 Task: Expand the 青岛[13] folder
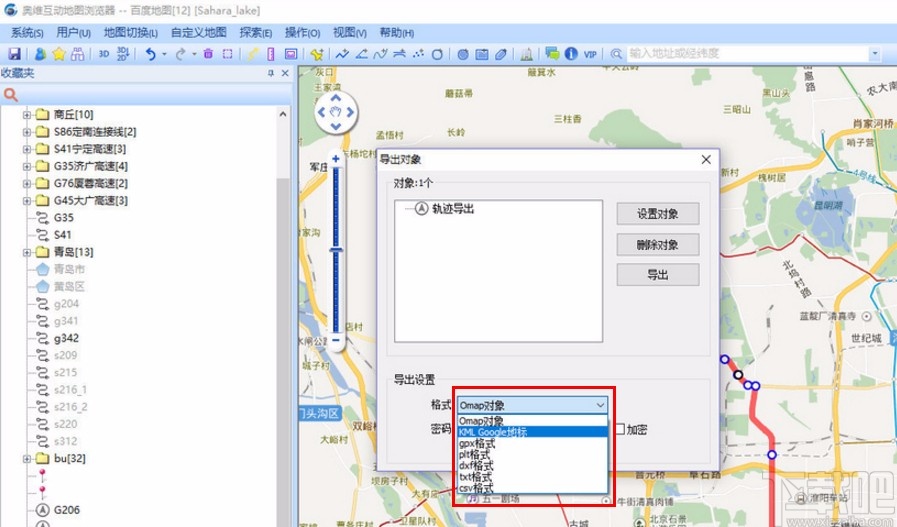tap(27, 252)
